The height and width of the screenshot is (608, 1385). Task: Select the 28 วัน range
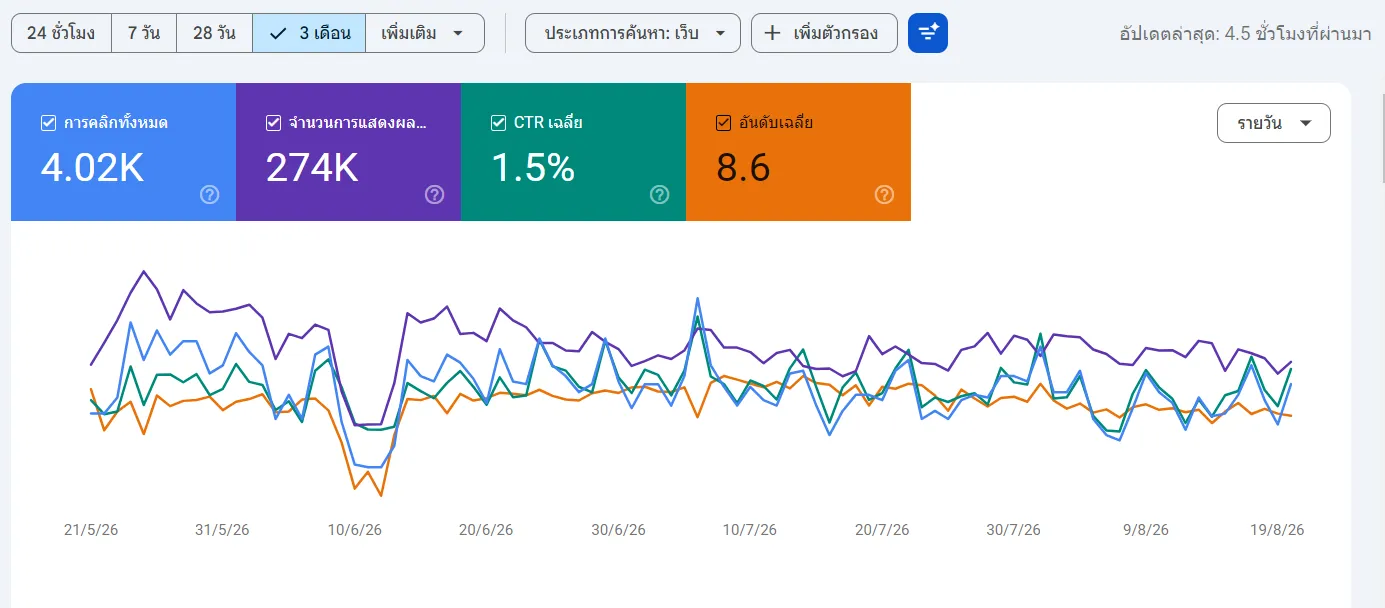pyautogui.click(x=214, y=33)
